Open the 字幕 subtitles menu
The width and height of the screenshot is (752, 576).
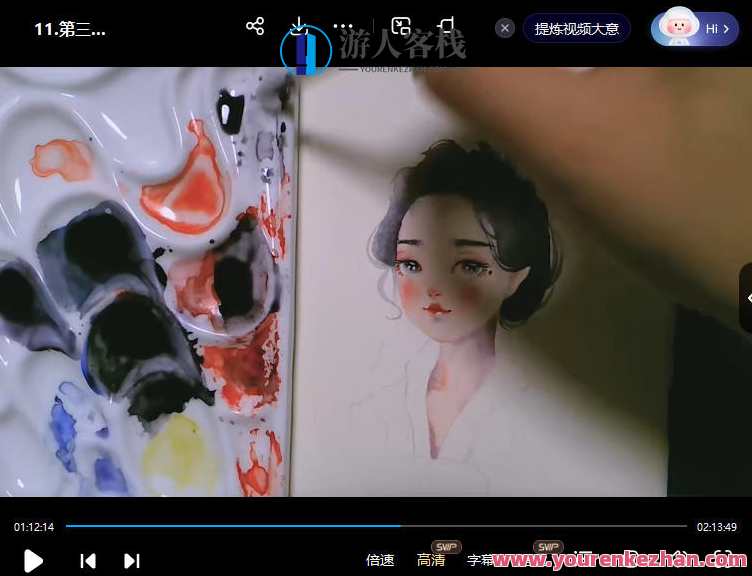point(480,560)
